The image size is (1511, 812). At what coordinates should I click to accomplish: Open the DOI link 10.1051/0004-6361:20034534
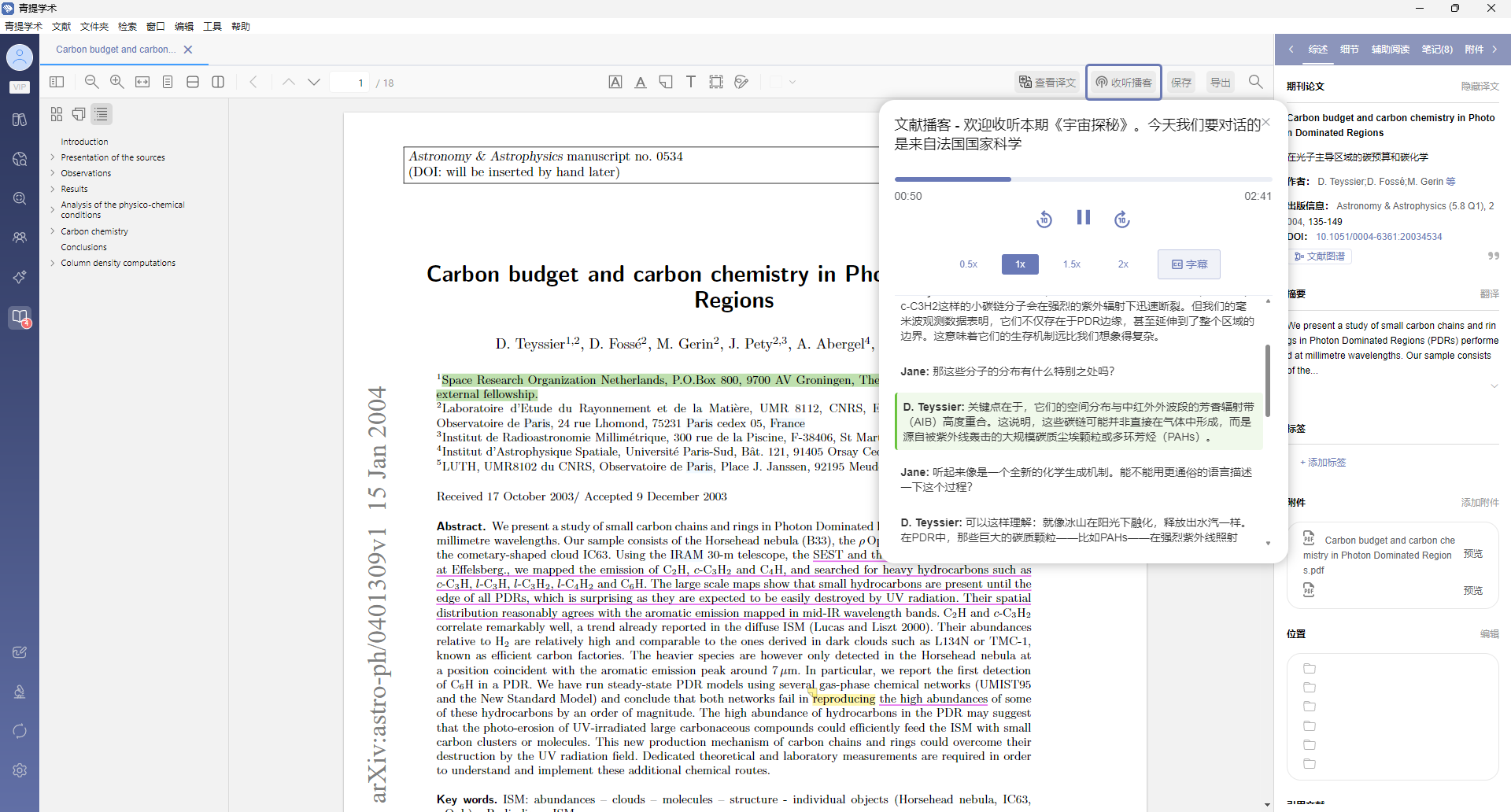tap(1379, 237)
